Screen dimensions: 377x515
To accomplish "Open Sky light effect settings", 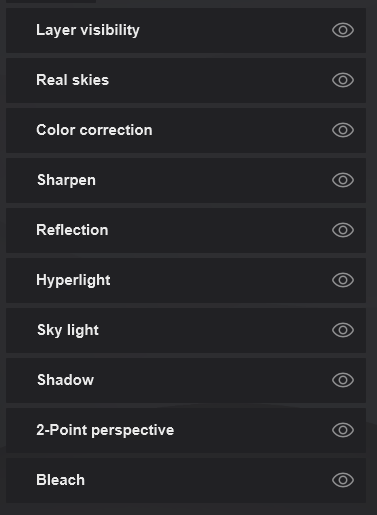I will click(x=186, y=330).
